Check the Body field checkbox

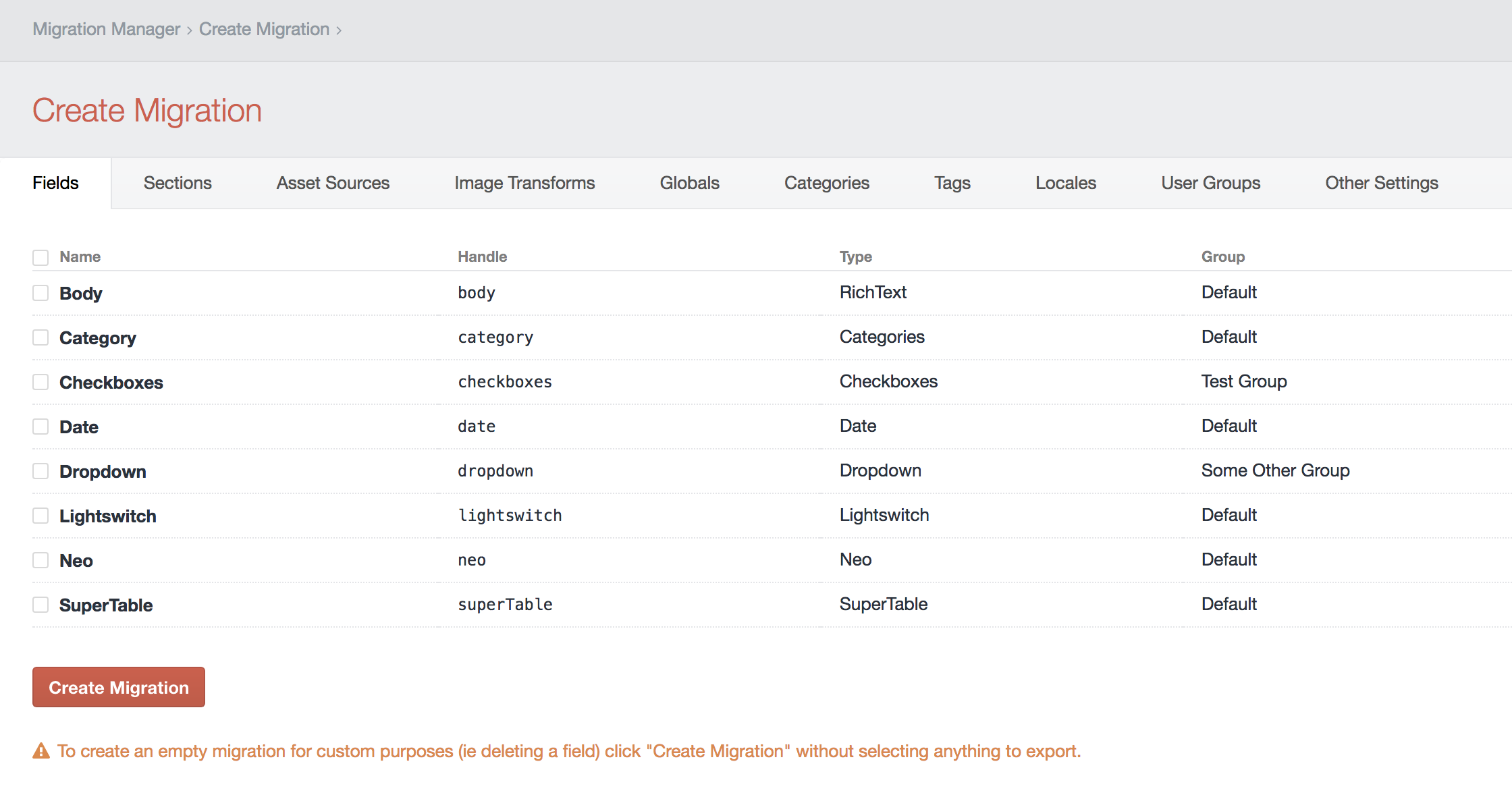pos(40,293)
